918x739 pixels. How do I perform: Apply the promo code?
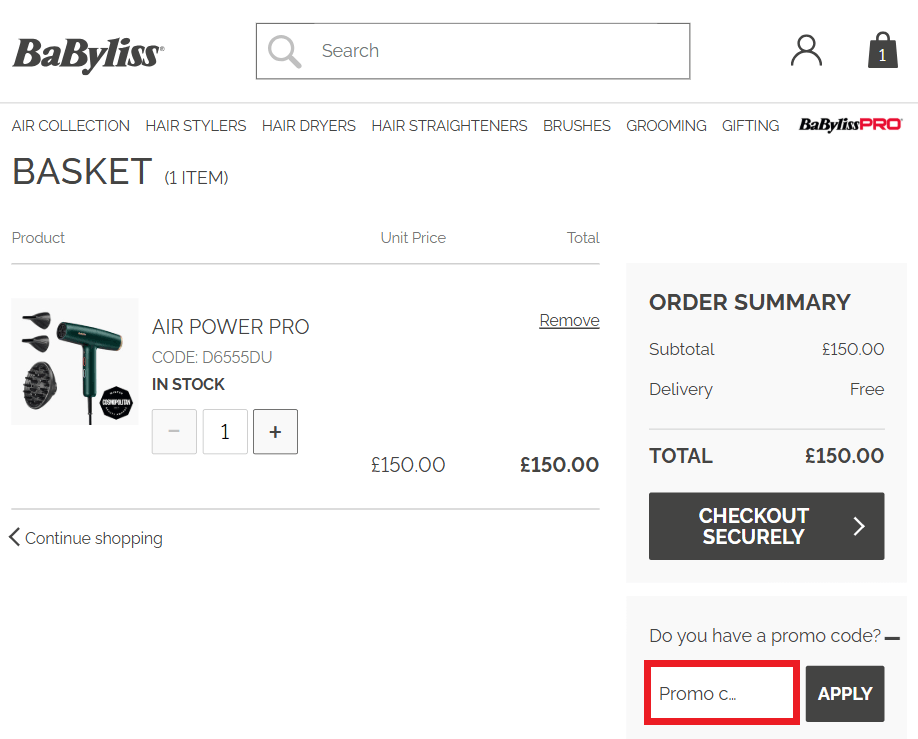pyautogui.click(x=844, y=693)
